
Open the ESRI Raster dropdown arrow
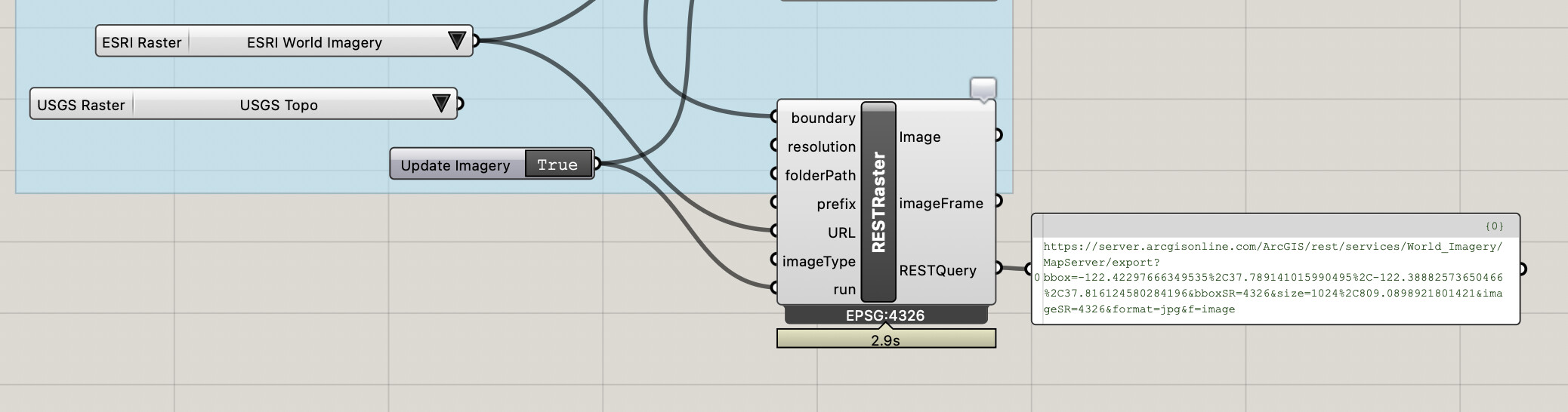pos(457,41)
